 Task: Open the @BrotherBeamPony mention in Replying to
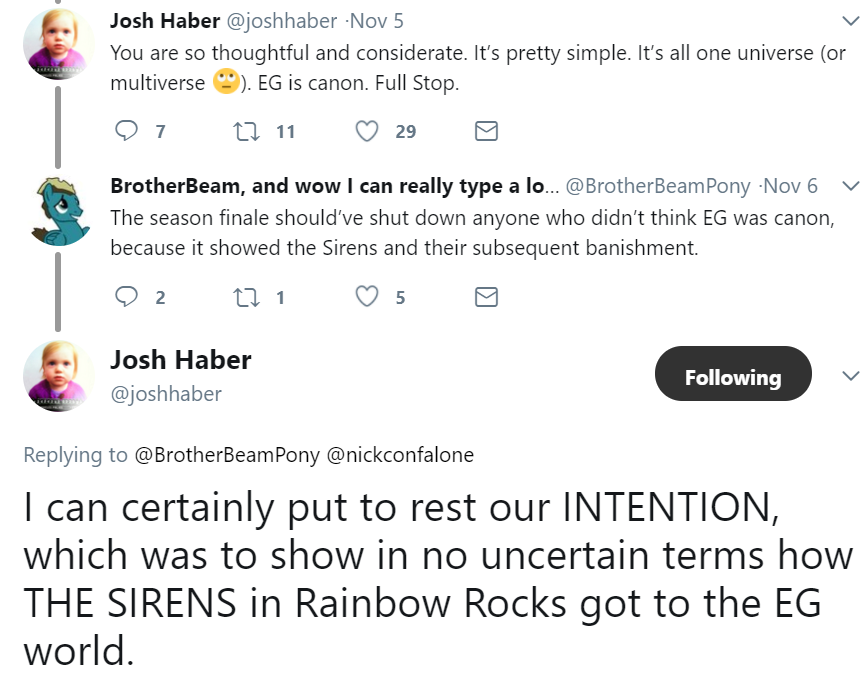pos(226,455)
